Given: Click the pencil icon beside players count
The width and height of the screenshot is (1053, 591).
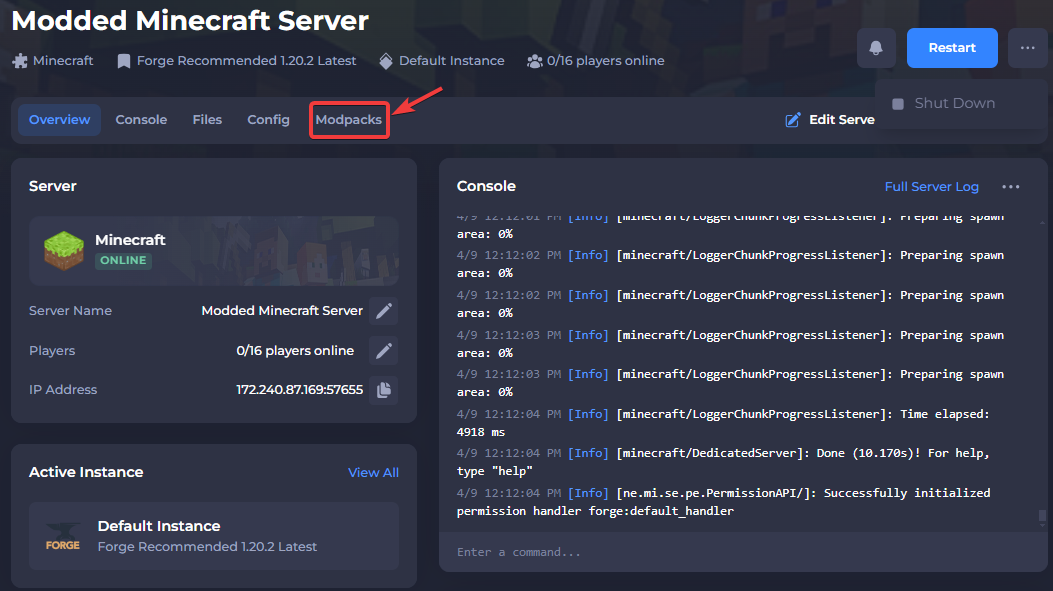Looking at the screenshot, I should tap(383, 350).
